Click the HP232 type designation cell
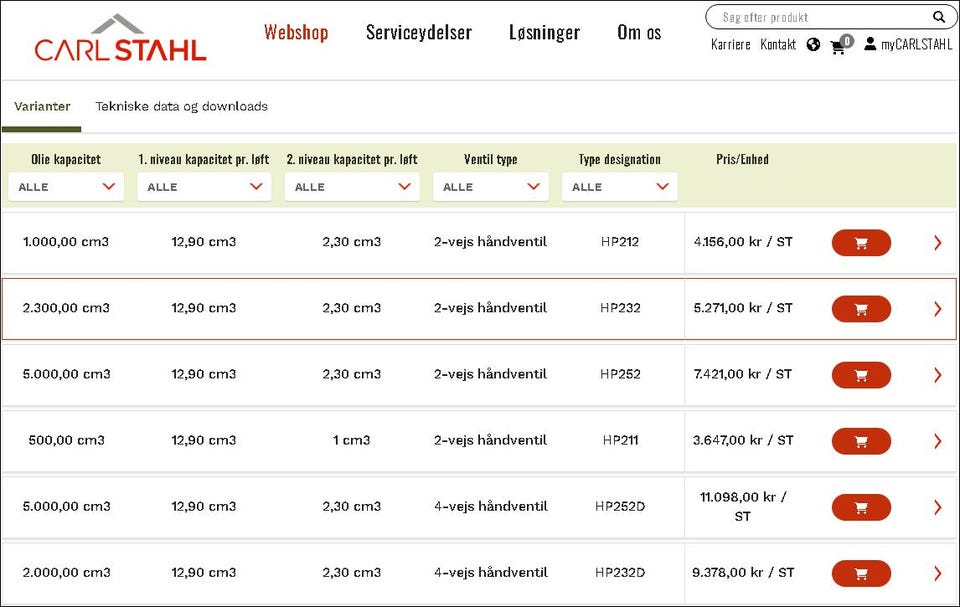 pyautogui.click(x=620, y=308)
